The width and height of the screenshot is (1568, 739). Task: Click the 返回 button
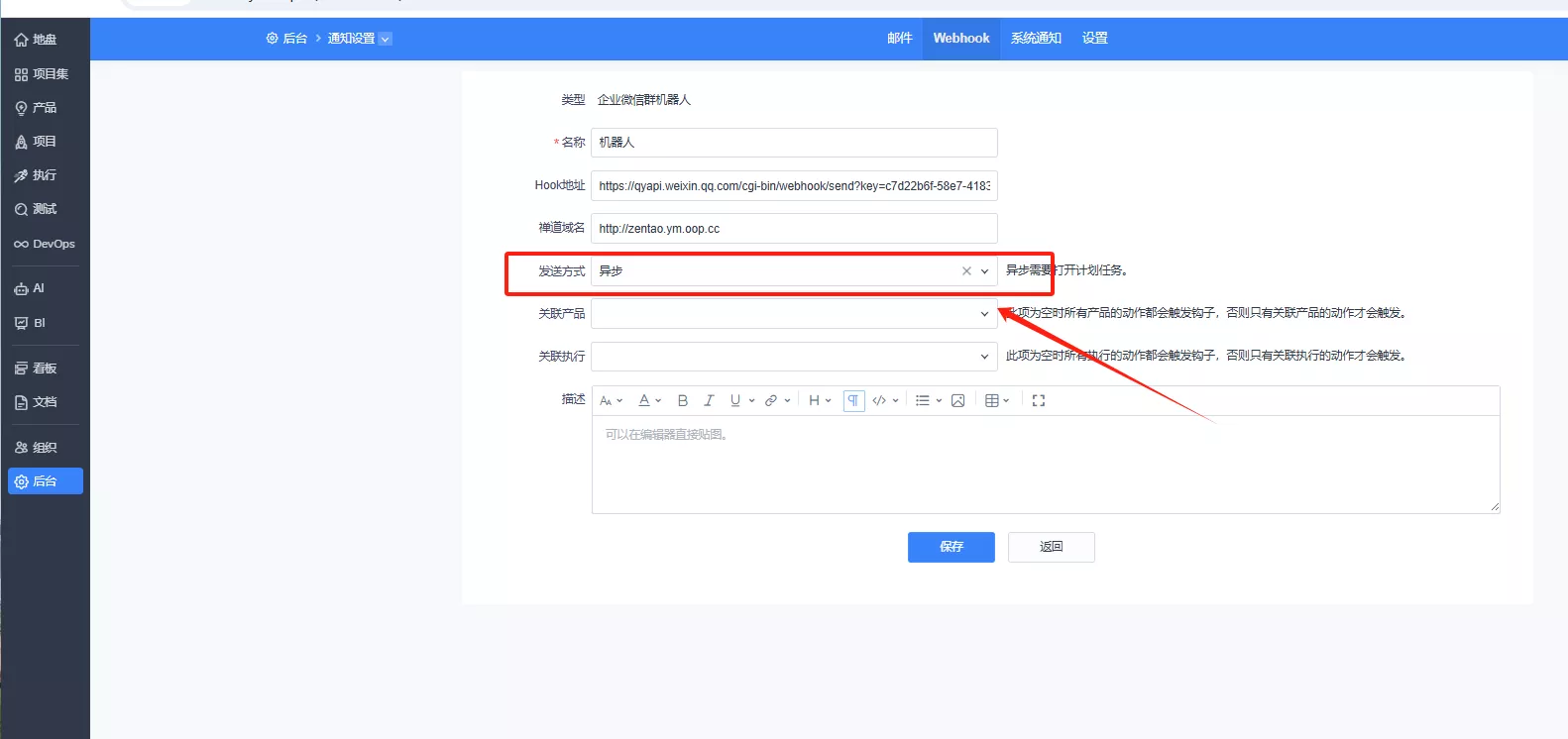[1051, 547]
